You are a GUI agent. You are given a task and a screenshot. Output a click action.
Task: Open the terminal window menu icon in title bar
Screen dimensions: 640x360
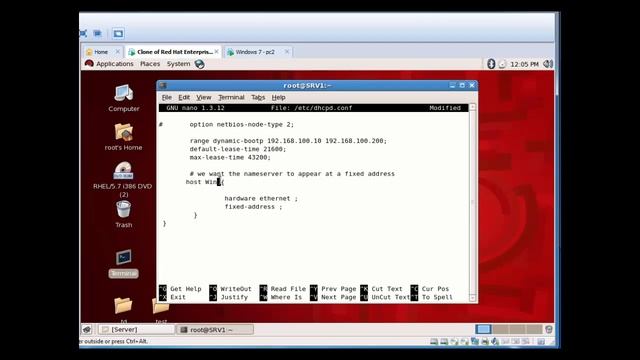163,85
